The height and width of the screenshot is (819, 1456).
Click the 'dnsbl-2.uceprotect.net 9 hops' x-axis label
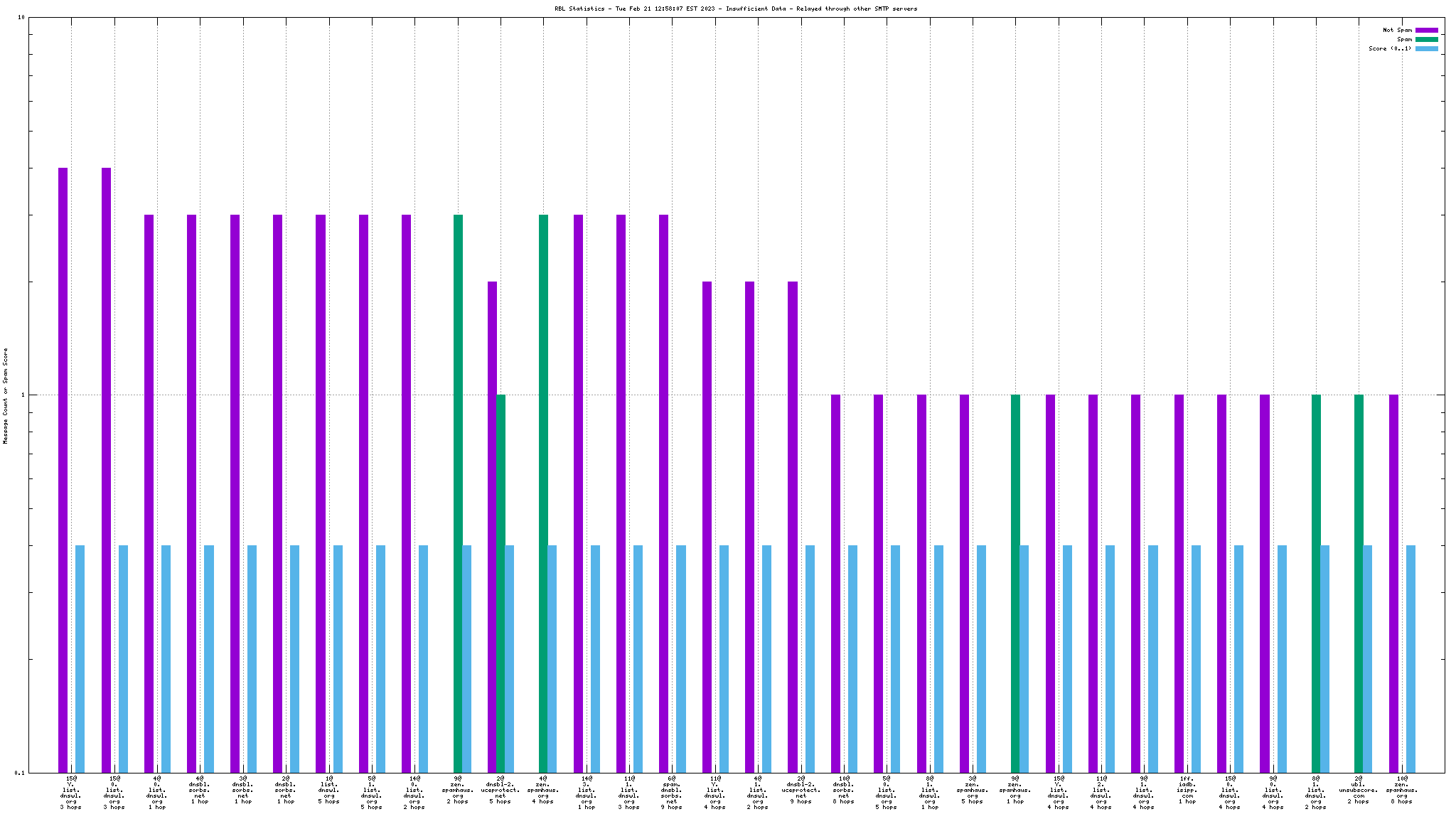[801, 790]
